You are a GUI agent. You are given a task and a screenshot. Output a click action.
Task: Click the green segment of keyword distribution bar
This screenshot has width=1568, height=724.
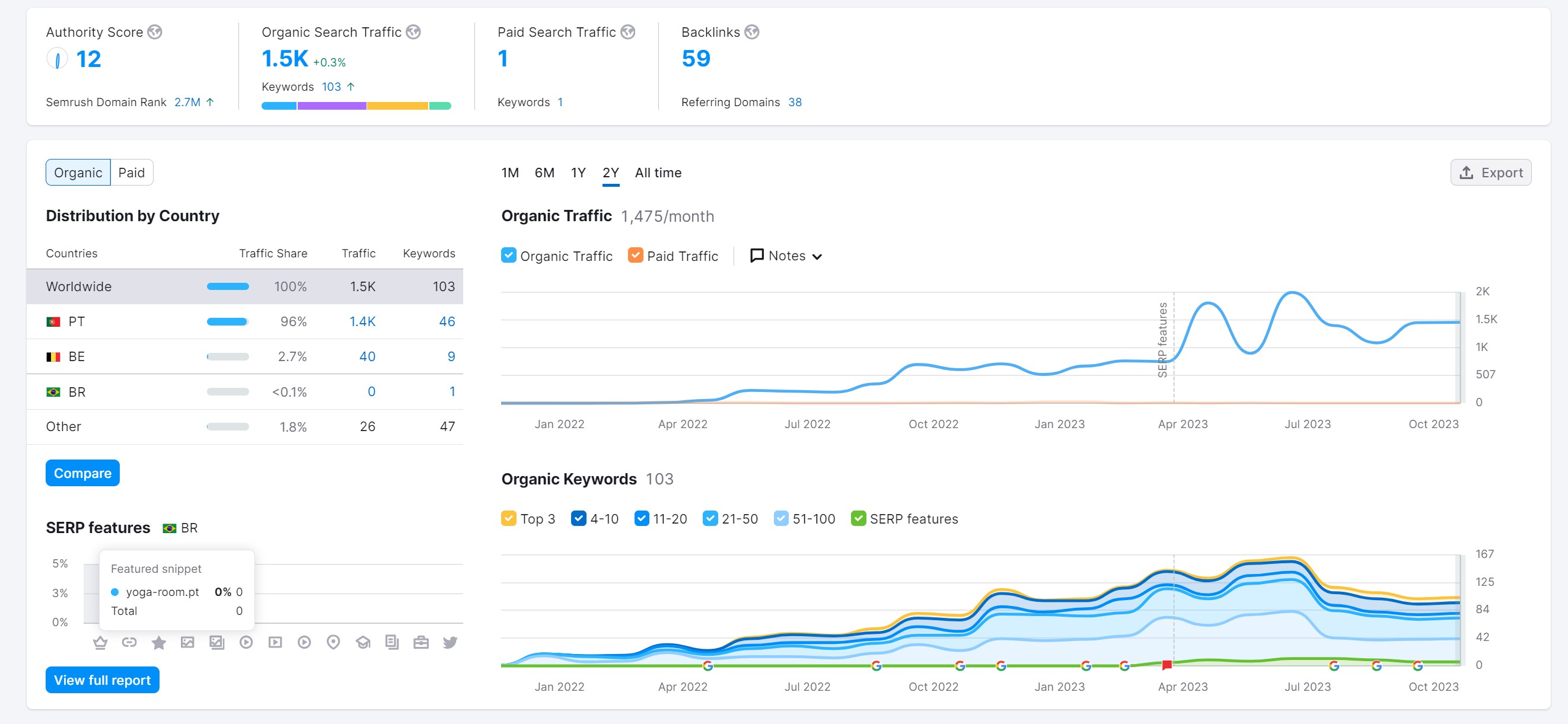(440, 106)
